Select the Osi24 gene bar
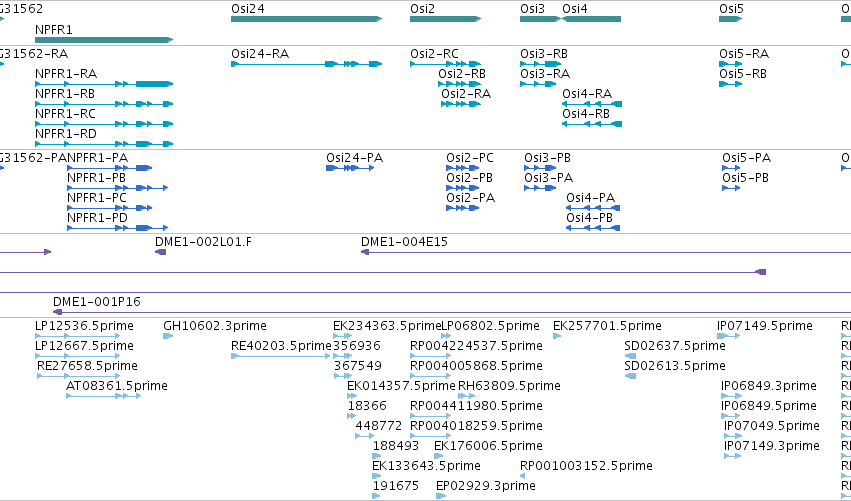The width and height of the screenshot is (851, 501). (x=306, y=19)
